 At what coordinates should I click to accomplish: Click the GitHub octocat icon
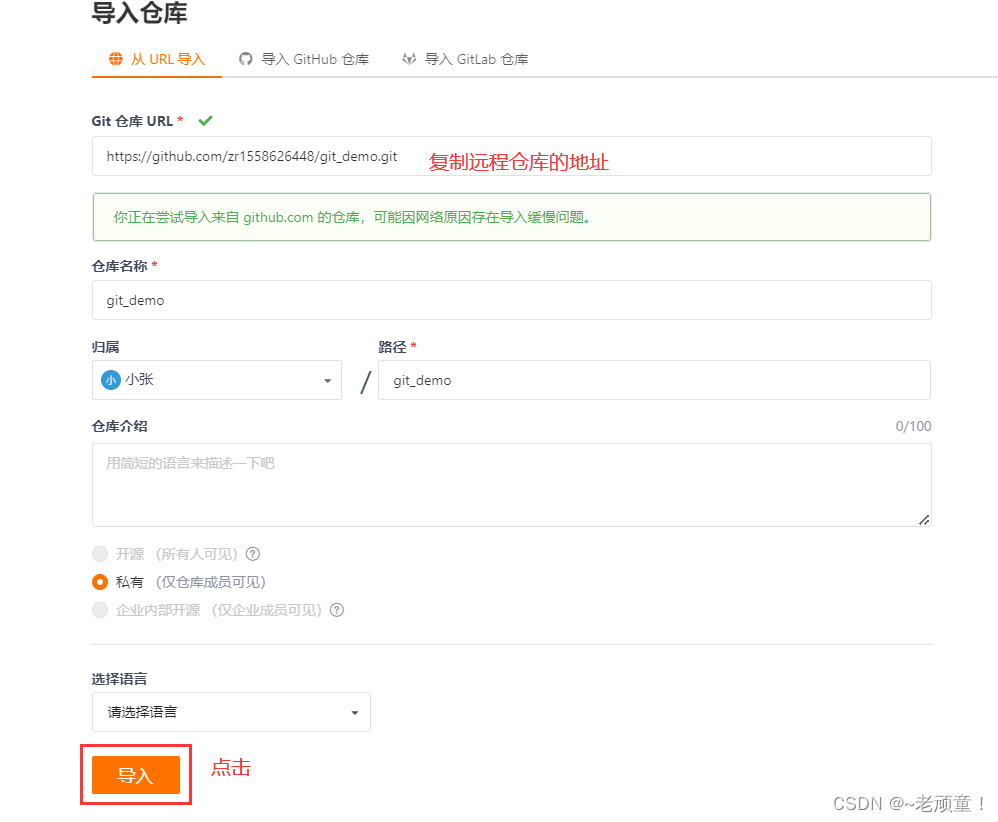click(246, 59)
